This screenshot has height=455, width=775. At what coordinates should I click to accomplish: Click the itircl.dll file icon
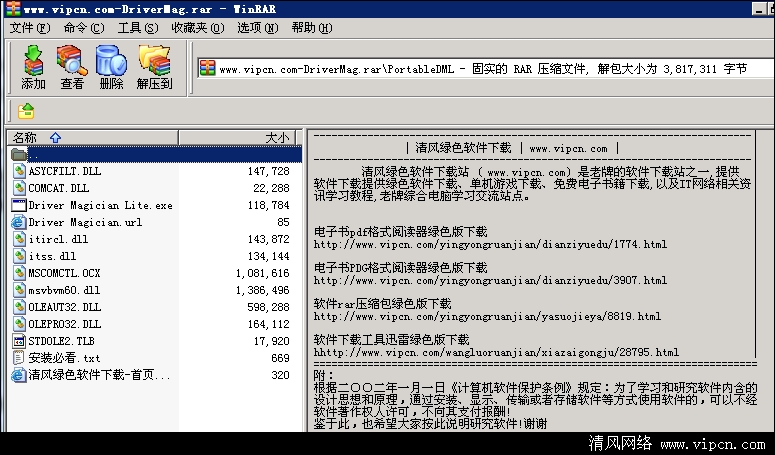tap(19, 239)
